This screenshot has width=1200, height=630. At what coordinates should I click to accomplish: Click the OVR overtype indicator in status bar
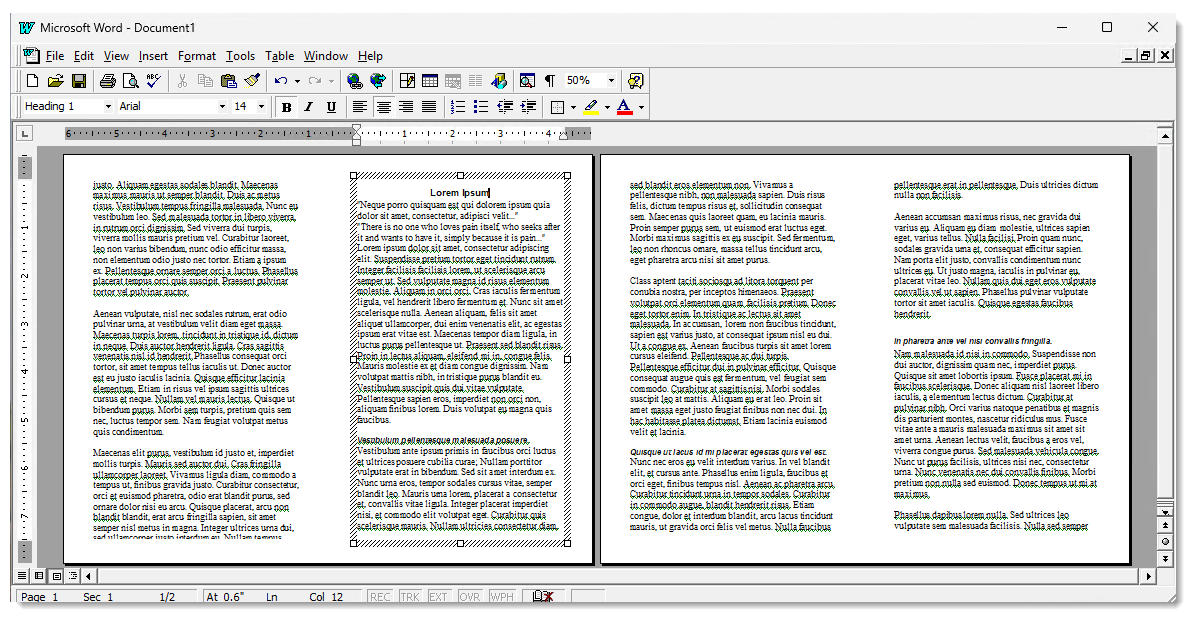tap(470, 597)
